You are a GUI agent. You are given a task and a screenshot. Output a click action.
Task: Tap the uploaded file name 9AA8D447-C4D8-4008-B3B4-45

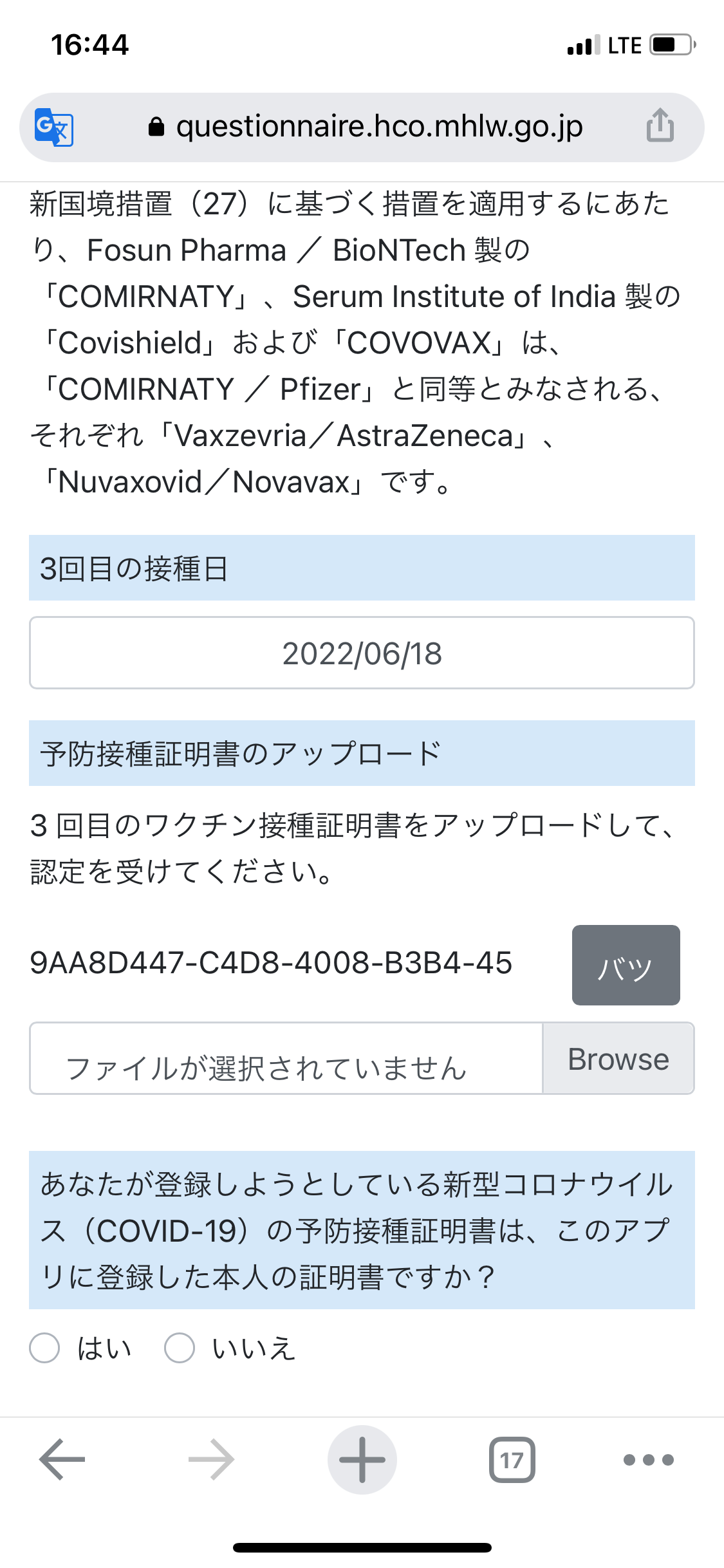(x=271, y=963)
